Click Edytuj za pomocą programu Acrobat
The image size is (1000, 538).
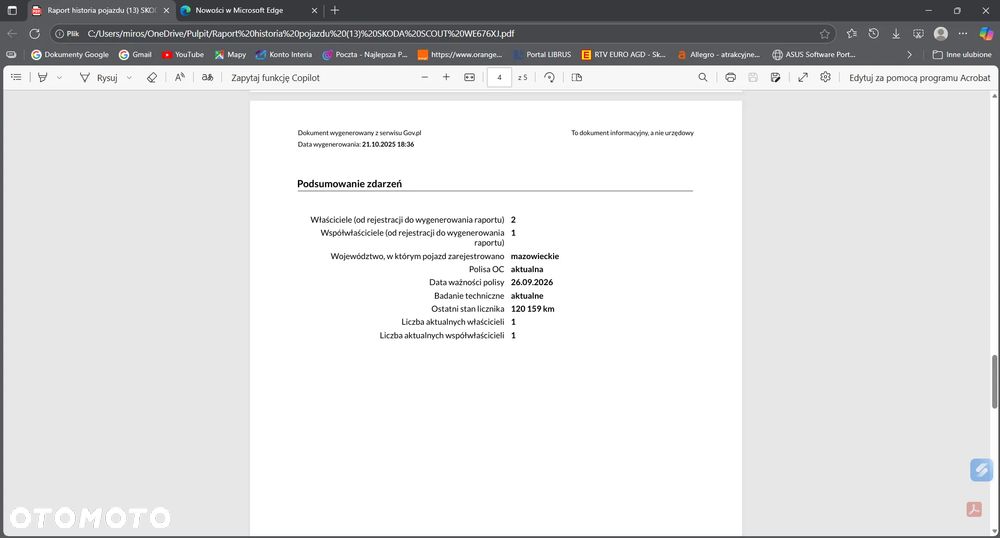tap(920, 78)
